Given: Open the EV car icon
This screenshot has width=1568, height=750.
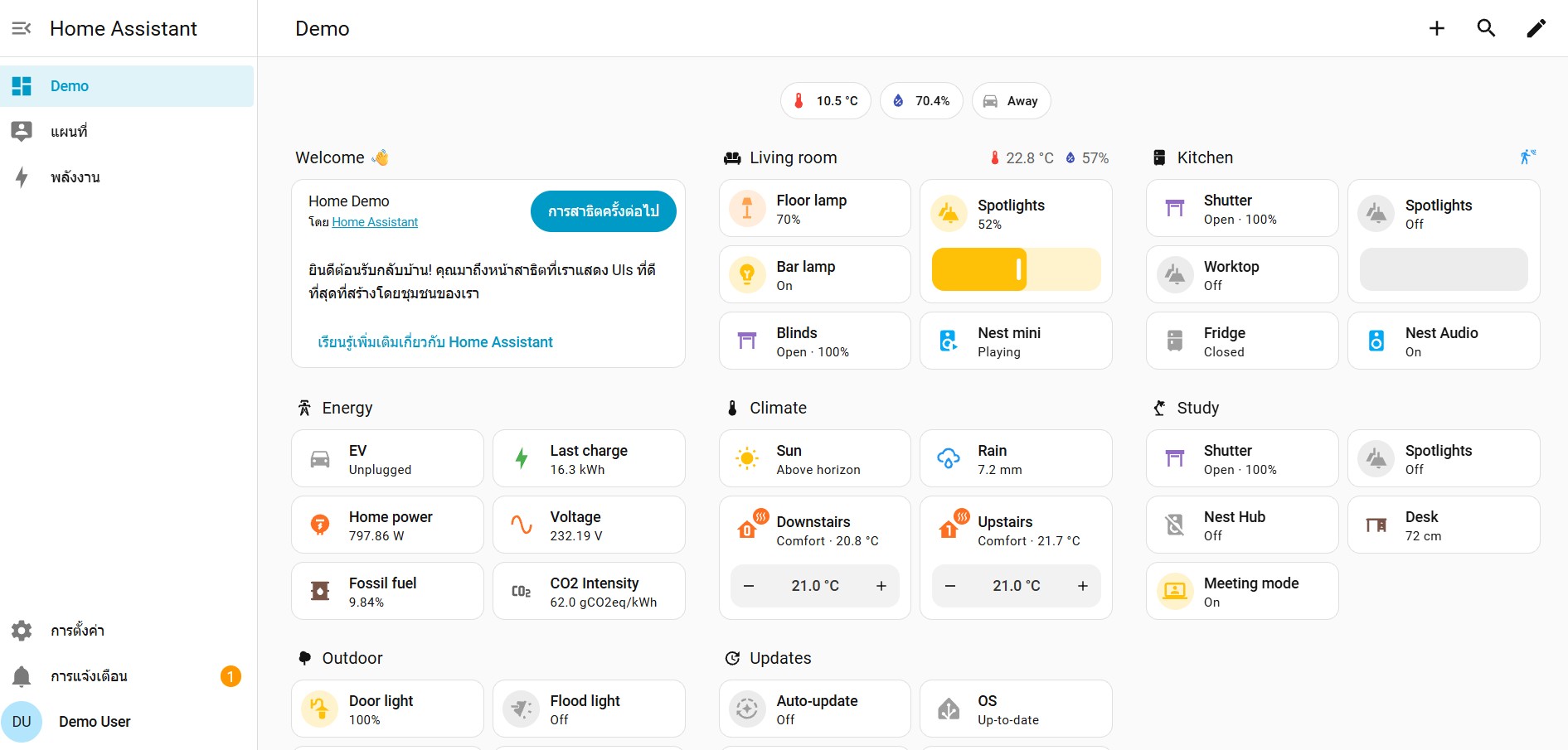Looking at the screenshot, I should pyautogui.click(x=319, y=458).
